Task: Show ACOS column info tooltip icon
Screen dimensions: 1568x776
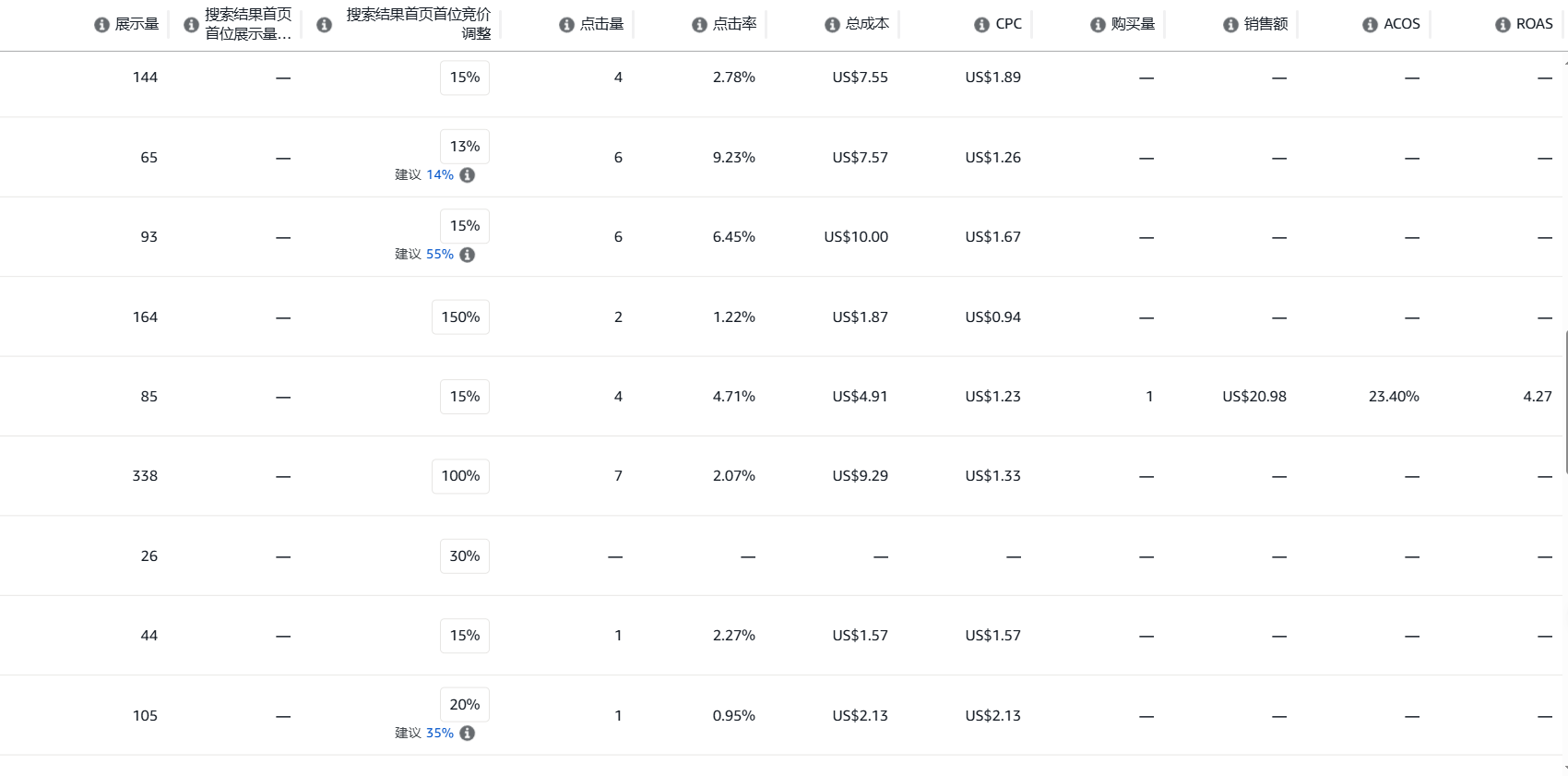Action: (1370, 25)
